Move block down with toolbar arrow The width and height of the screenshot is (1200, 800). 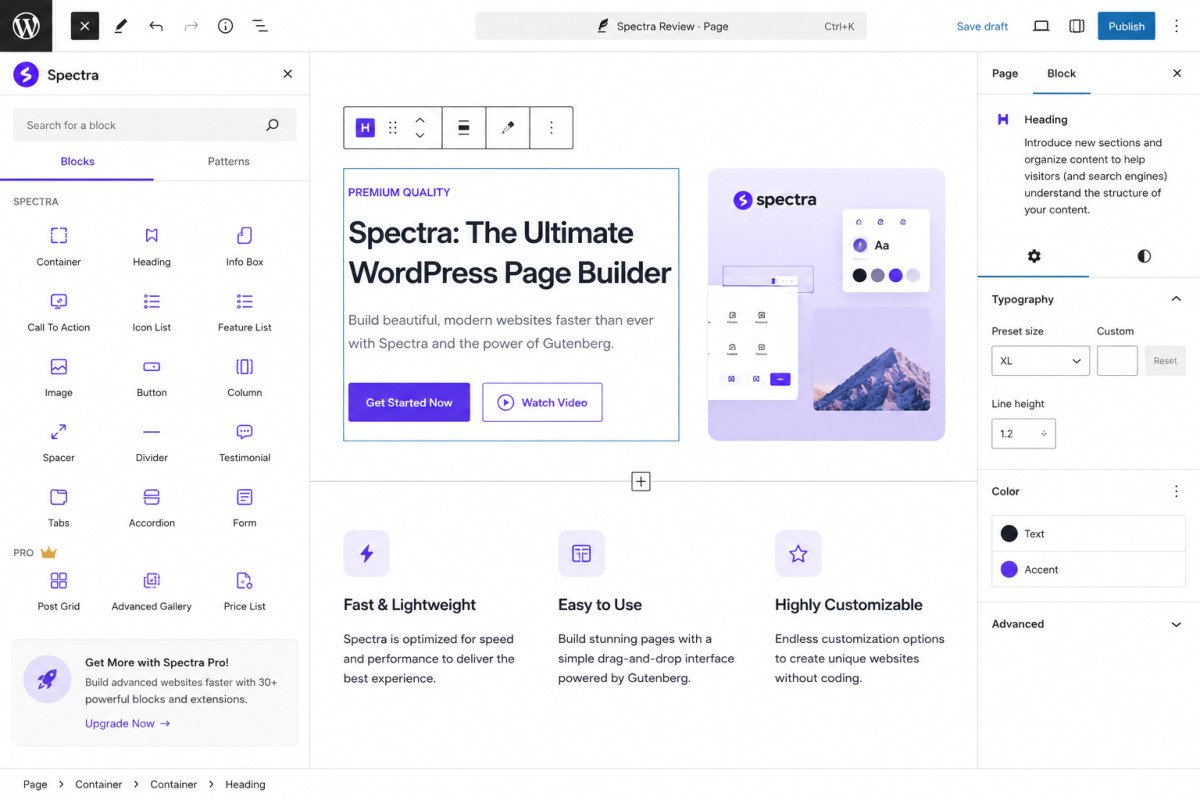pyautogui.click(x=420, y=135)
